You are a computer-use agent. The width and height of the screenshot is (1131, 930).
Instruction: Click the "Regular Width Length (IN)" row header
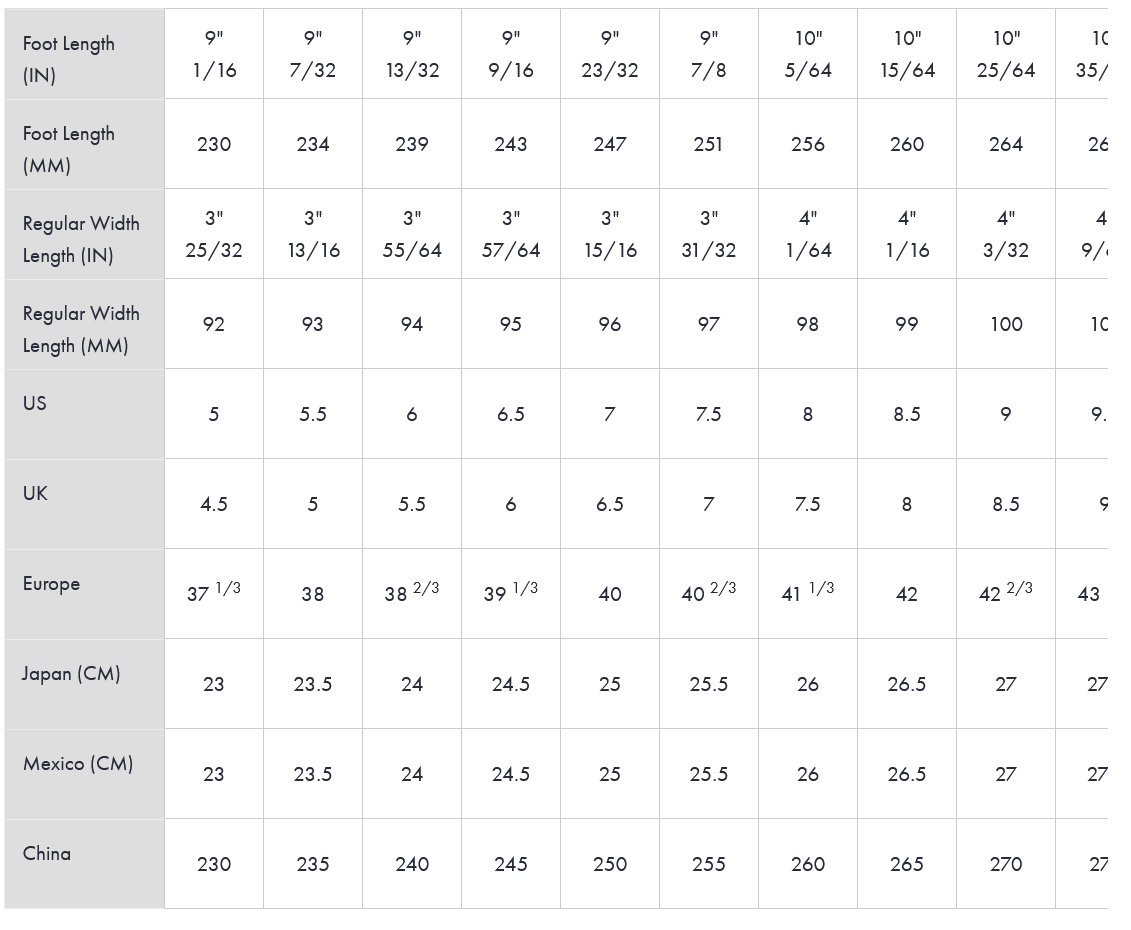pyautogui.click(x=81, y=238)
